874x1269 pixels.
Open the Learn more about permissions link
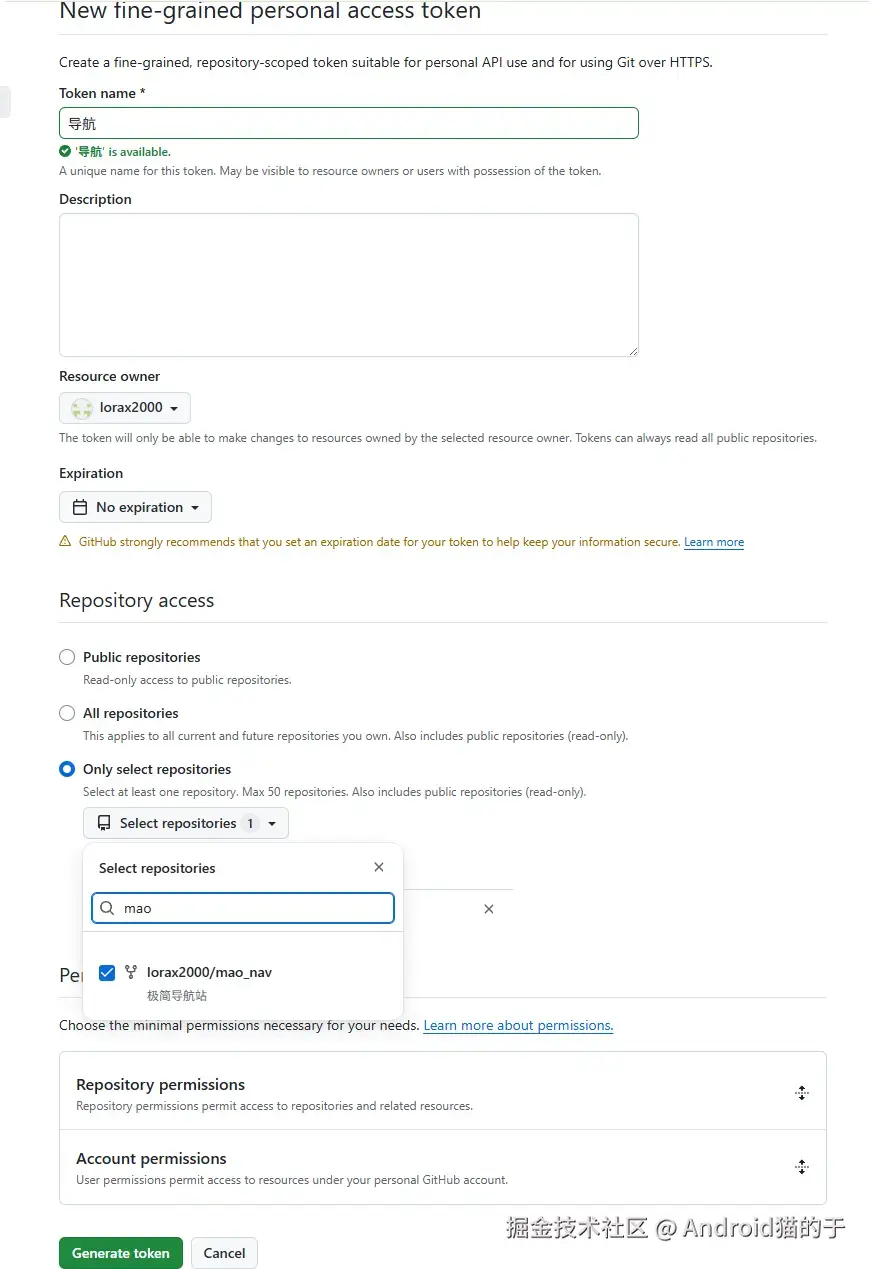tap(518, 1025)
